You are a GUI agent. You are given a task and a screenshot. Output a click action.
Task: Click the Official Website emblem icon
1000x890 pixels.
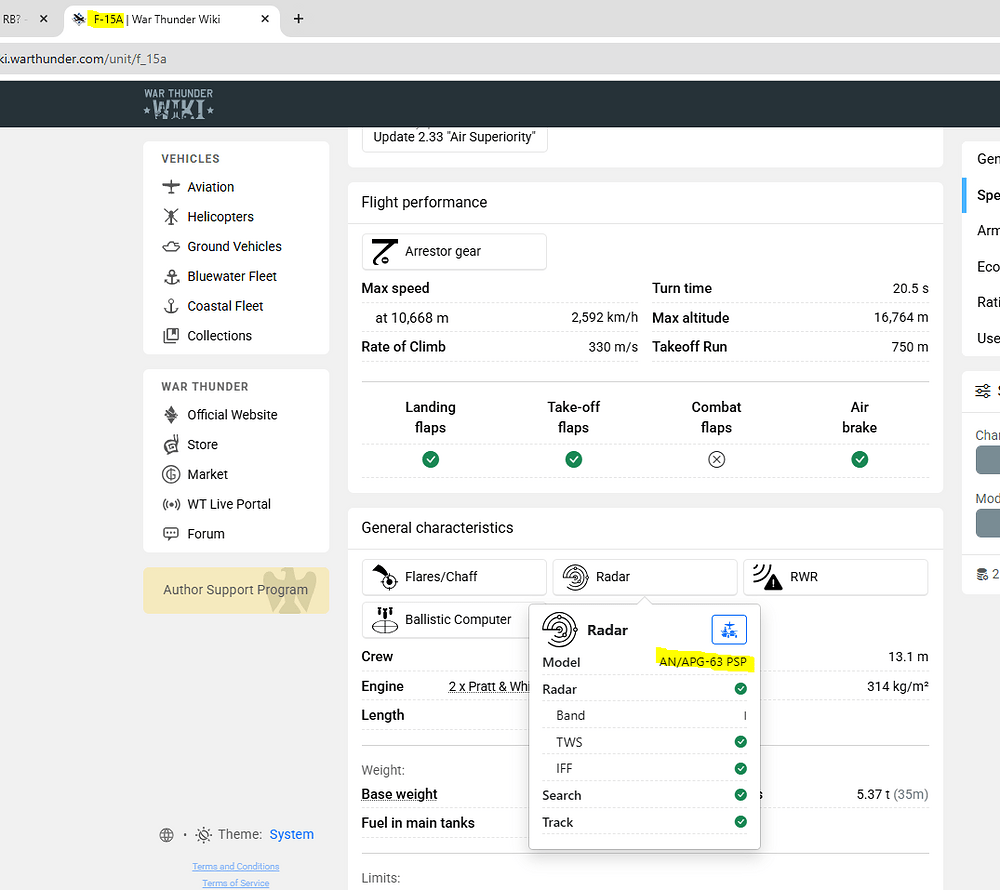[171, 415]
